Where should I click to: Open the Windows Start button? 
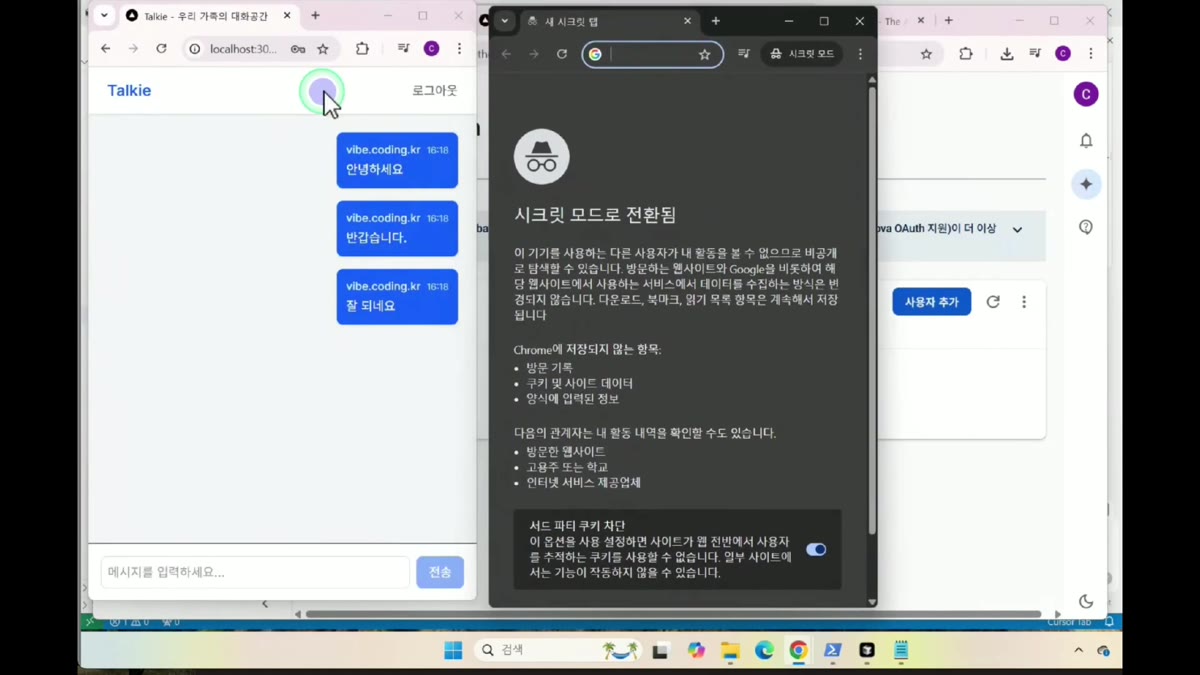click(x=453, y=650)
